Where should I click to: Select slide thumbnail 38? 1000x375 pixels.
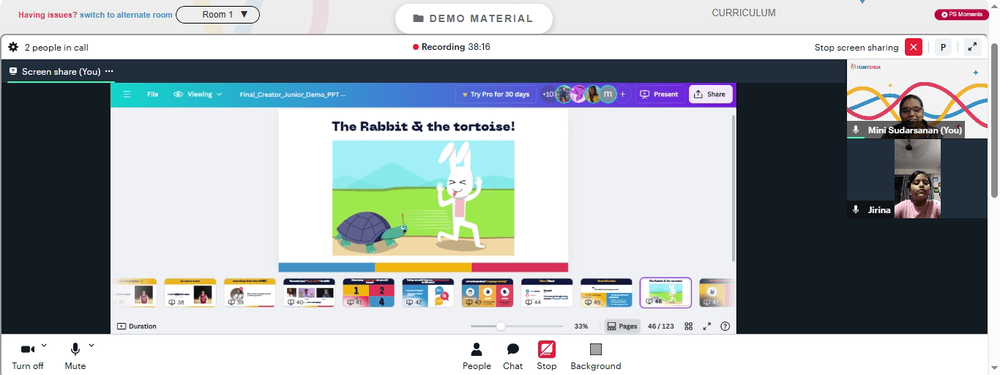[x=190, y=293]
